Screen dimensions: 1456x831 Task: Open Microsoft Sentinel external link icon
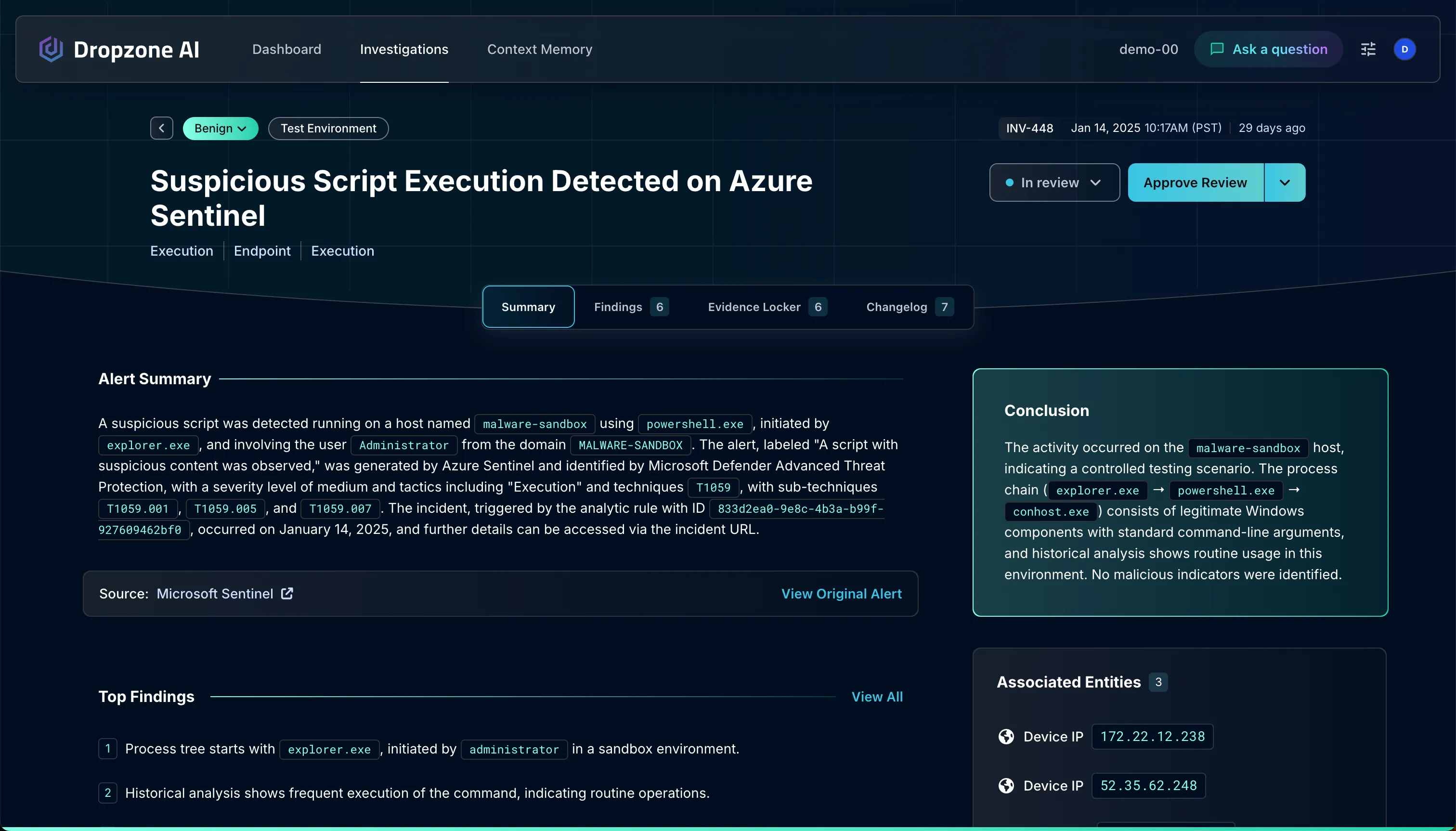pyautogui.click(x=287, y=594)
